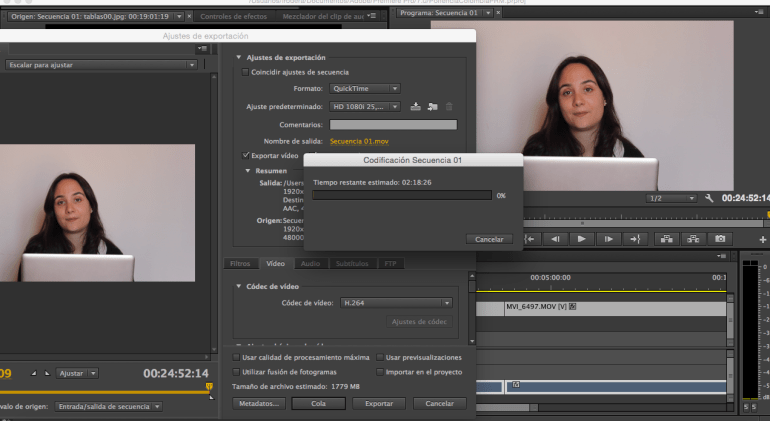Click the lift button in Program monitor
The image size is (770, 421).
665,239
